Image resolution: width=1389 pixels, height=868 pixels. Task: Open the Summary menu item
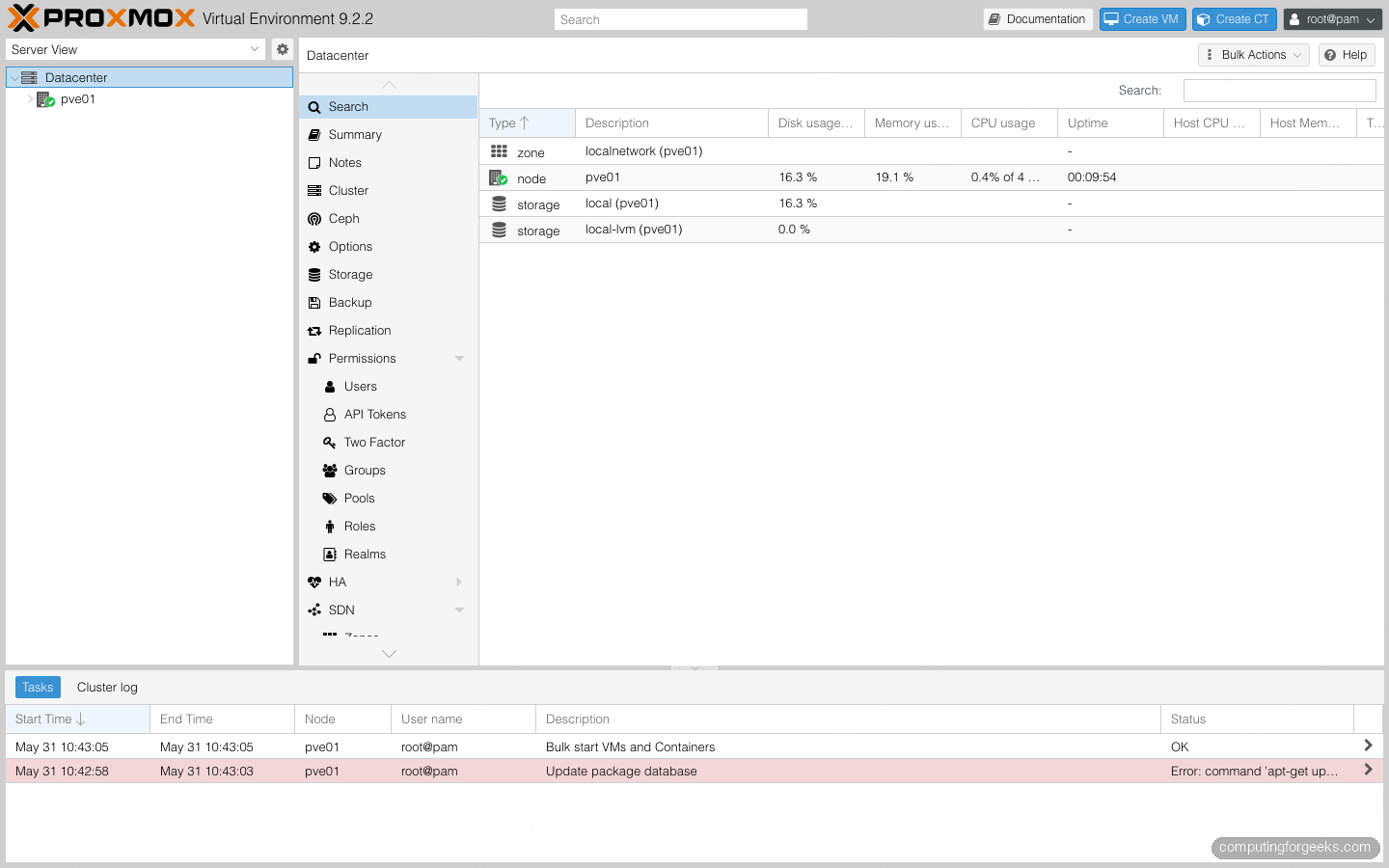coord(389,135)
